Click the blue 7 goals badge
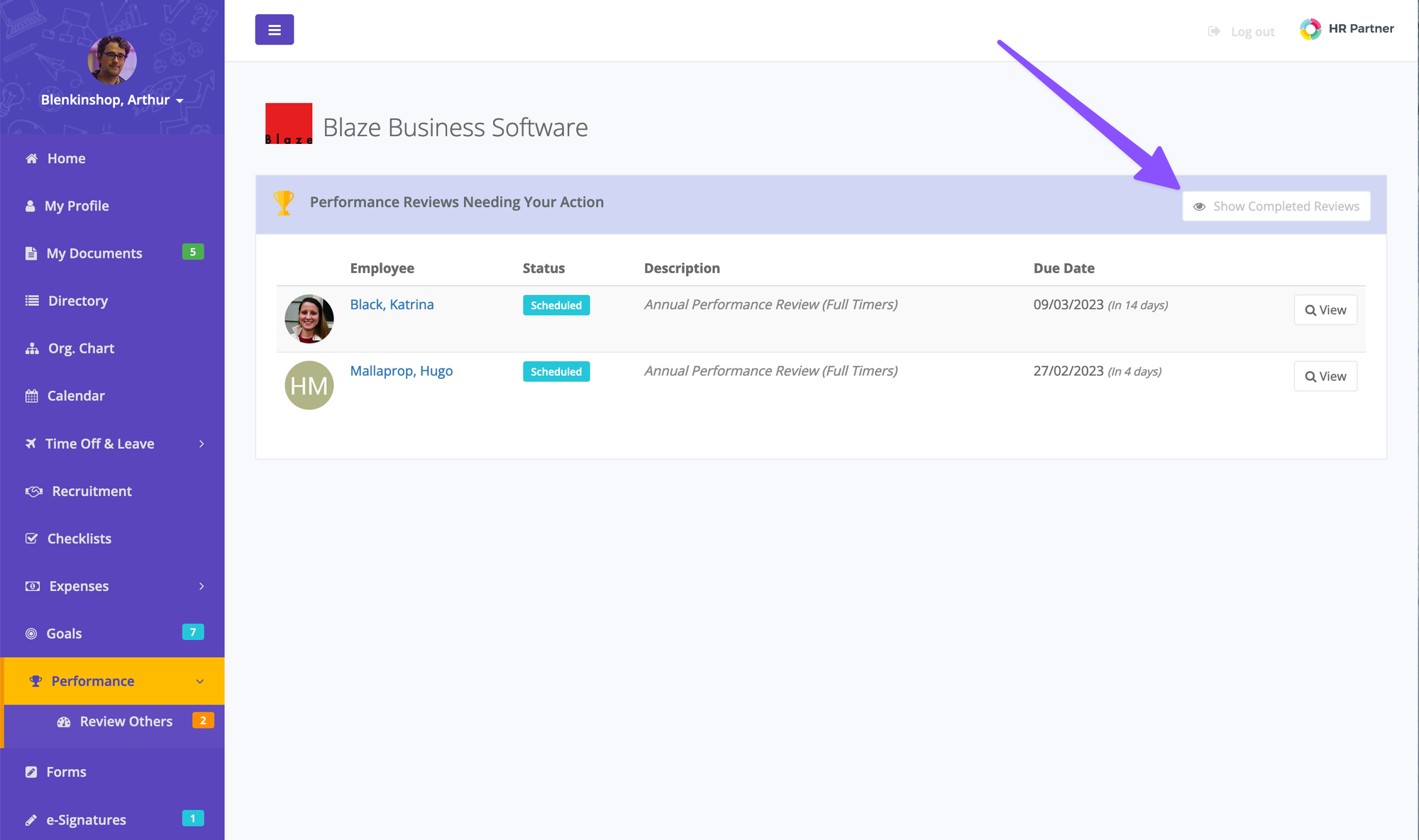This screenshot has width=1419, height=840. 193,632
